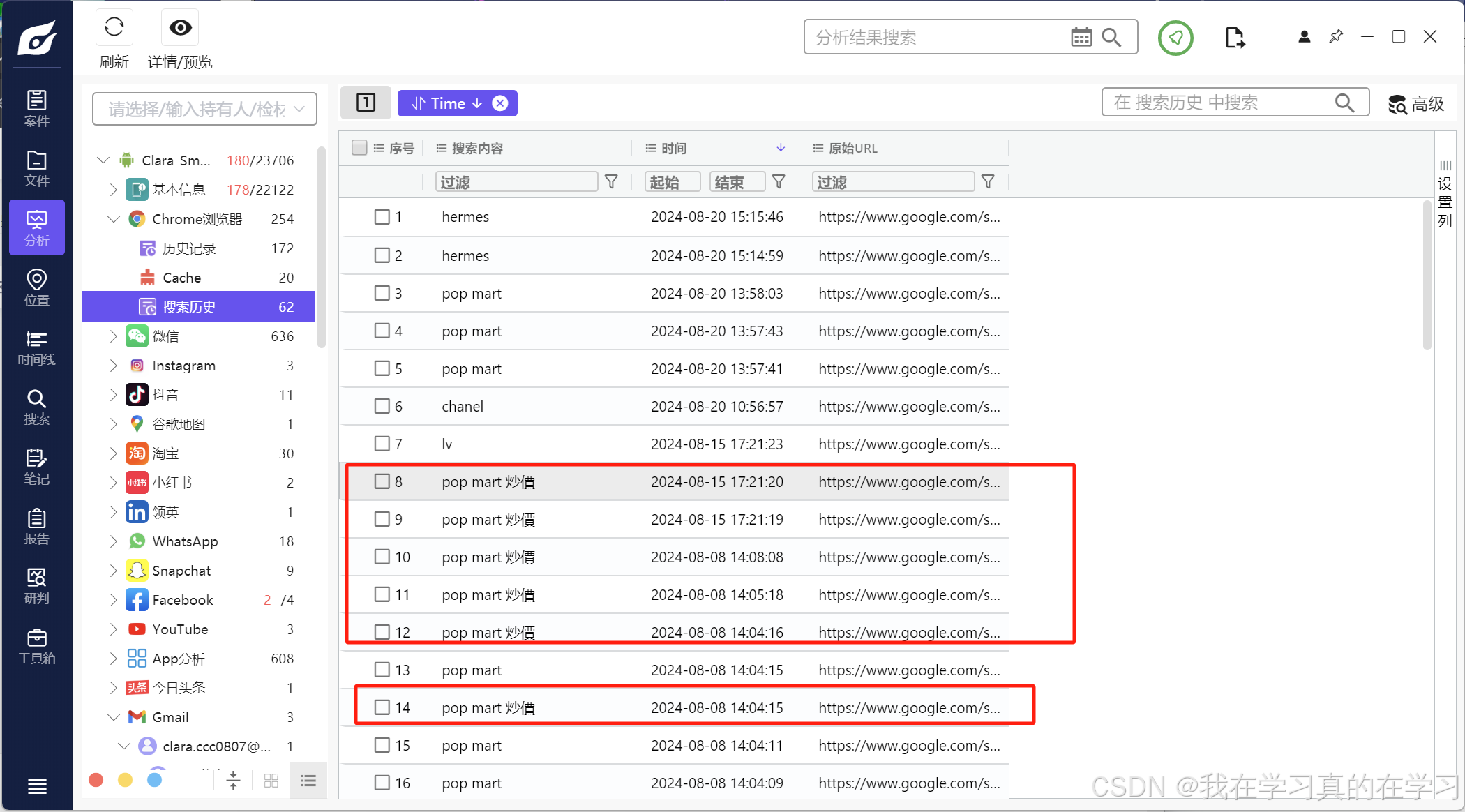Open the calendar date picker in search box
This screenshot has height=812, width=1465.
click(x=1081, y=37)
